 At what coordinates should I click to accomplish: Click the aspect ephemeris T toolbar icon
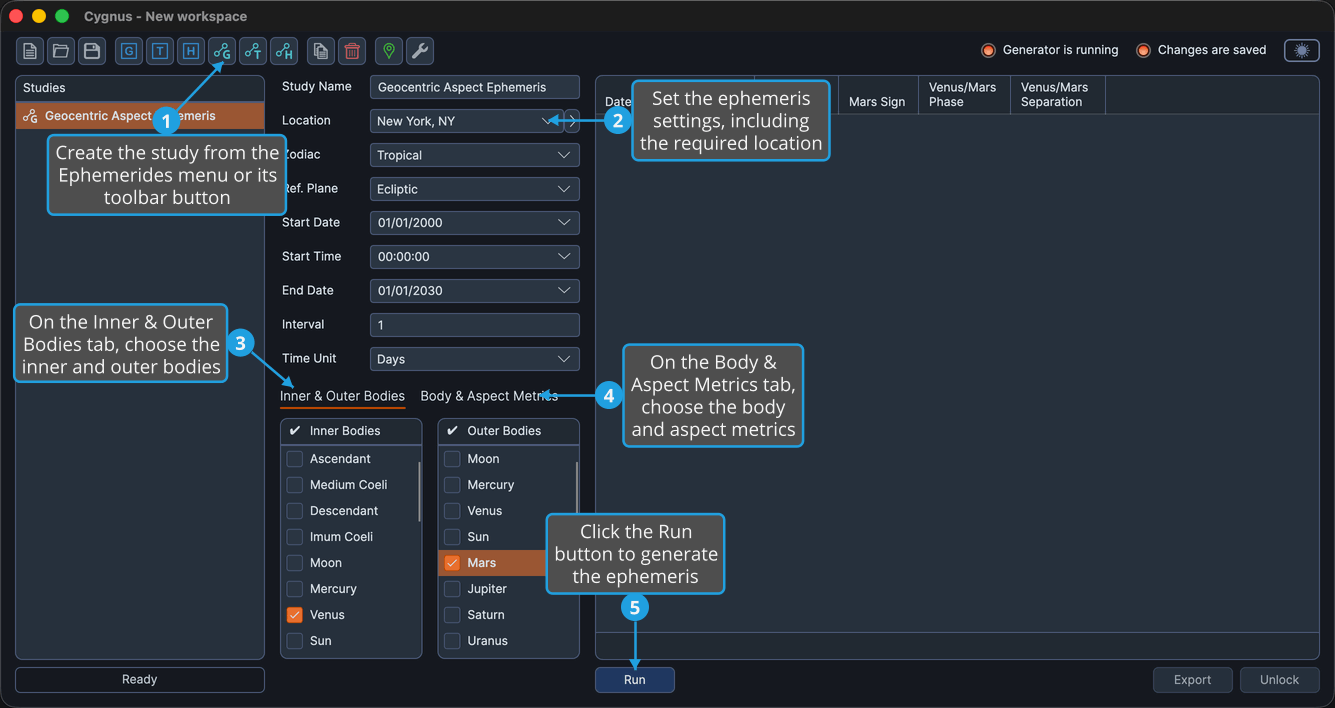click(x=253, y=51)
